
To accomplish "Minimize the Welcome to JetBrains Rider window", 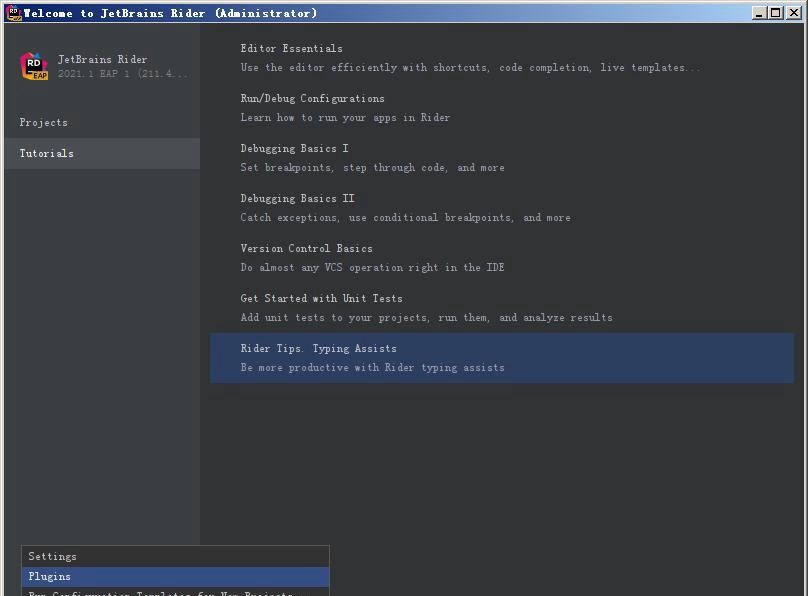I will click(x=758, y=13).
